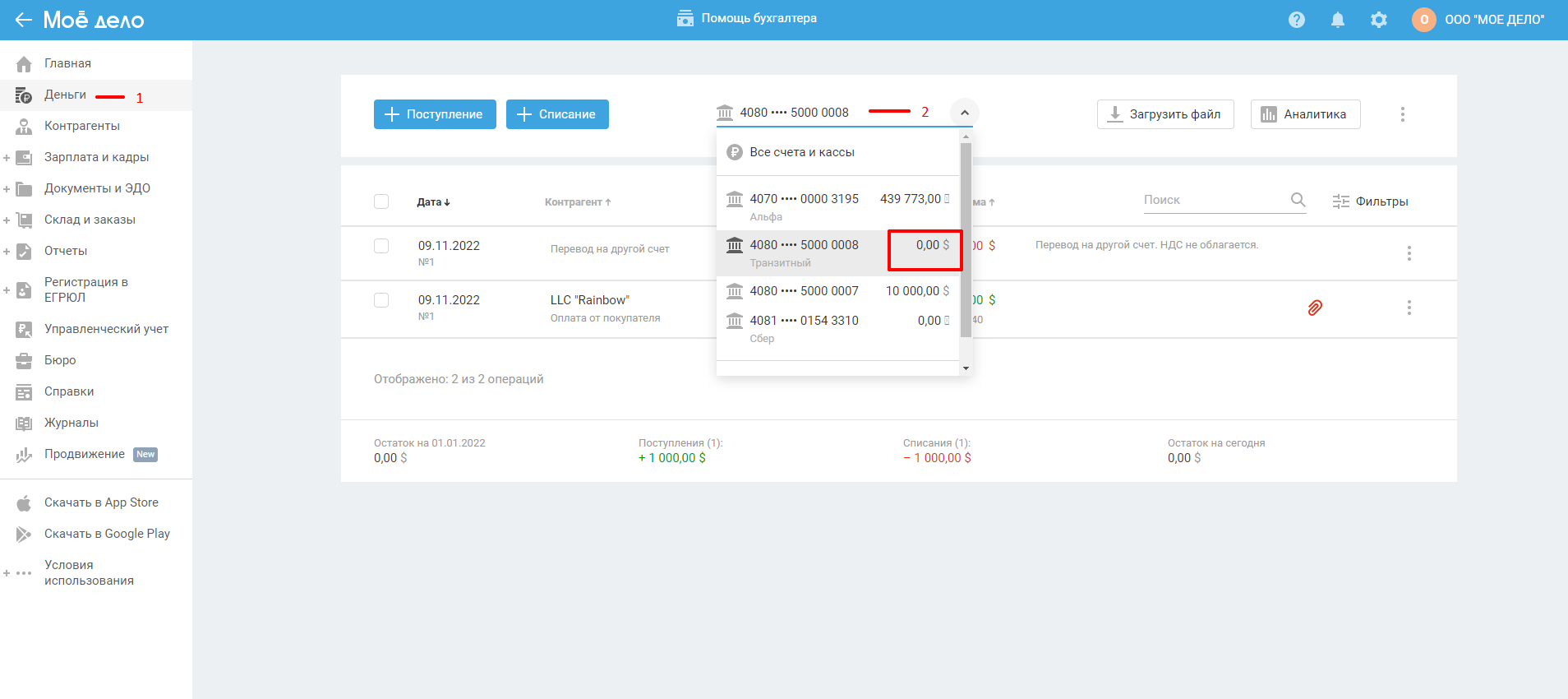Click the Google Play icon
Screen dimensions: 1568x699
pyautogui.click(x=24, y=535)
